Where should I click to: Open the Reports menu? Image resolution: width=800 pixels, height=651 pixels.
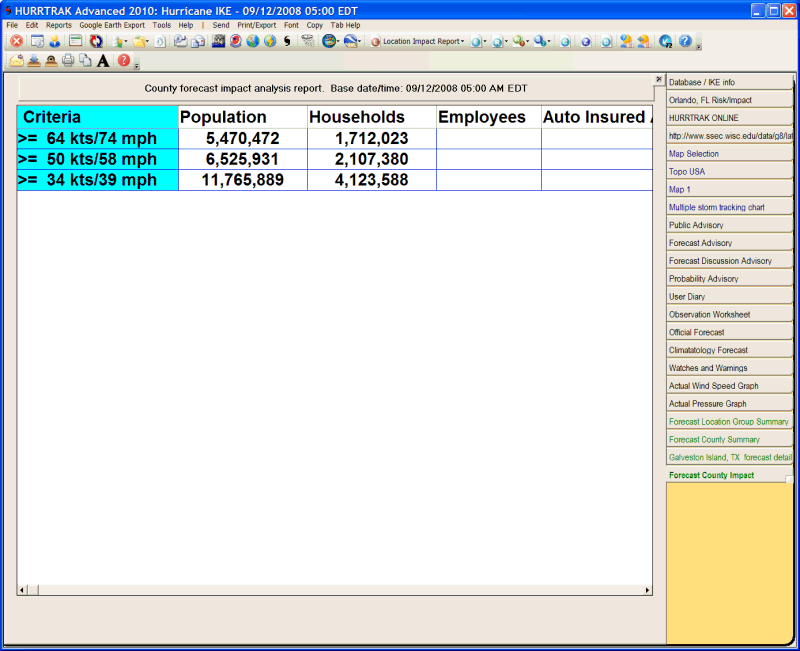59,24
